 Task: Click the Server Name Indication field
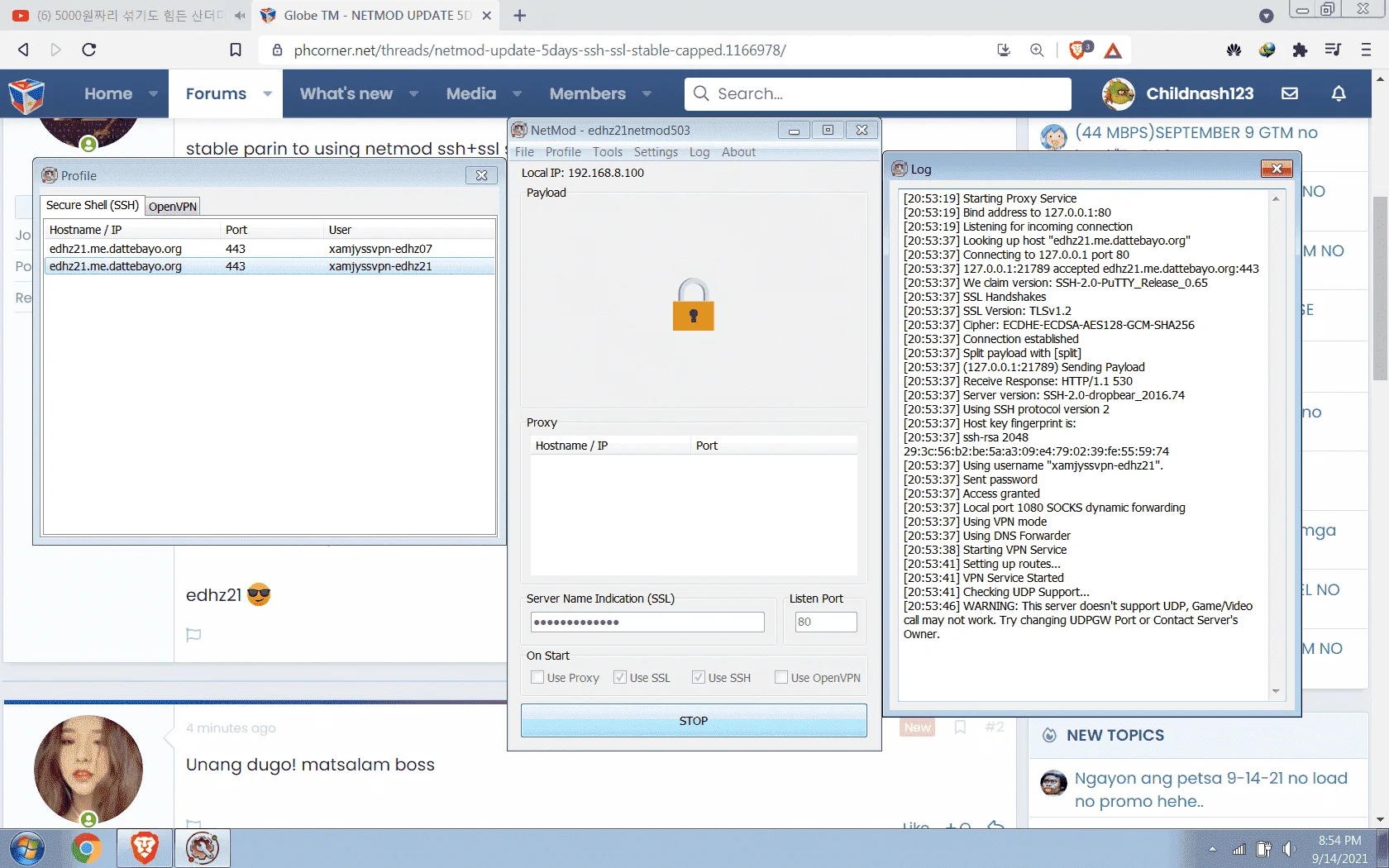647,622
